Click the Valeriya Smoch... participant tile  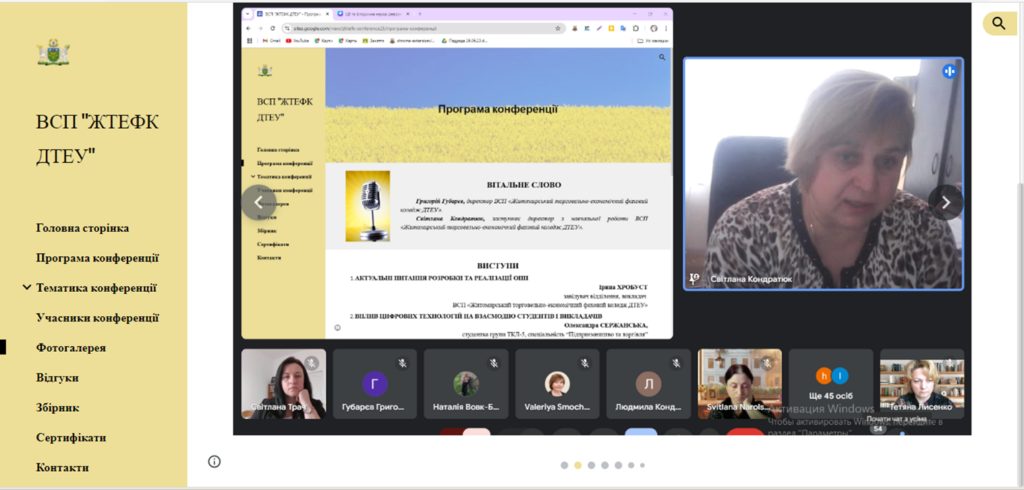coord(557,384)
